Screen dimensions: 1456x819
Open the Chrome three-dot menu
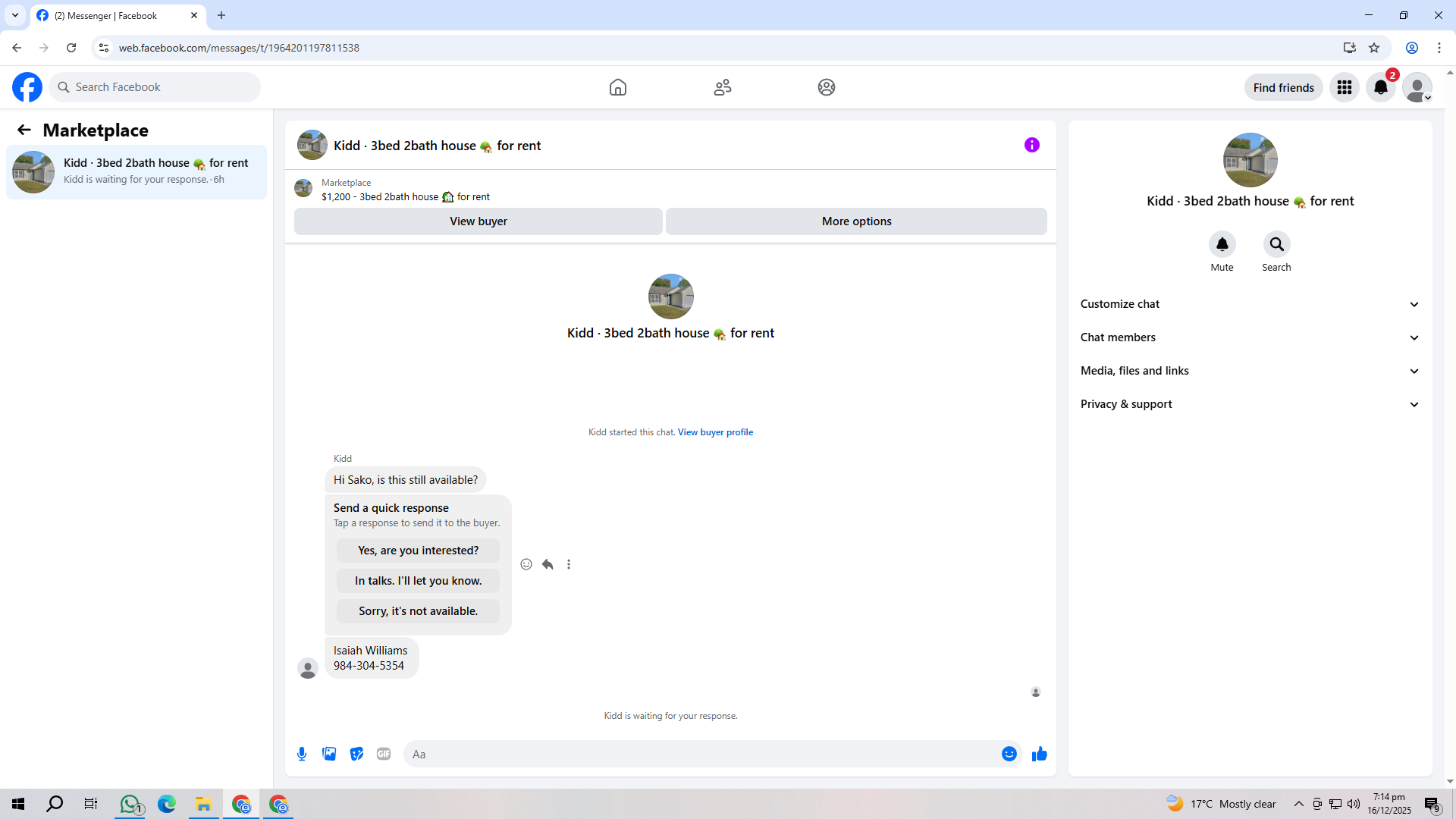pyautogui.click(x=1439, y=48)
